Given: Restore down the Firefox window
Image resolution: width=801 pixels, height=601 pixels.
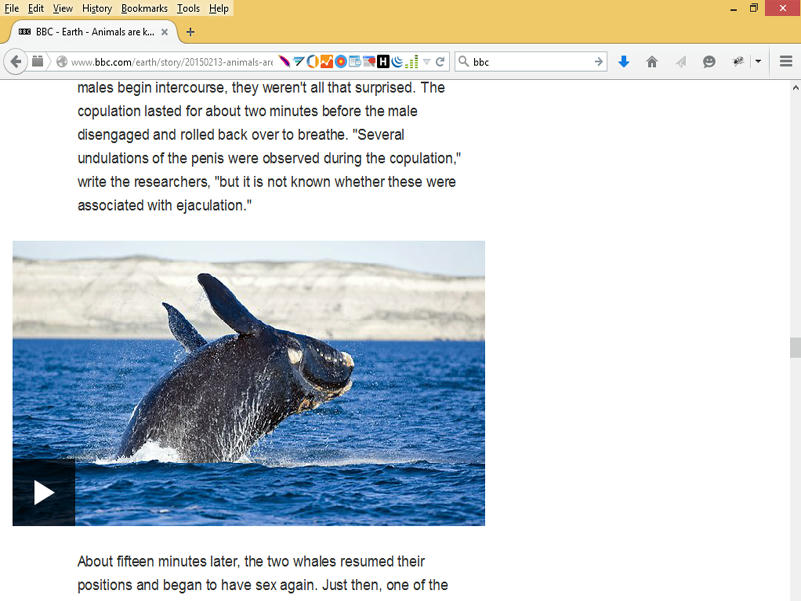Looking at the screenshot, I should (754, 8).
